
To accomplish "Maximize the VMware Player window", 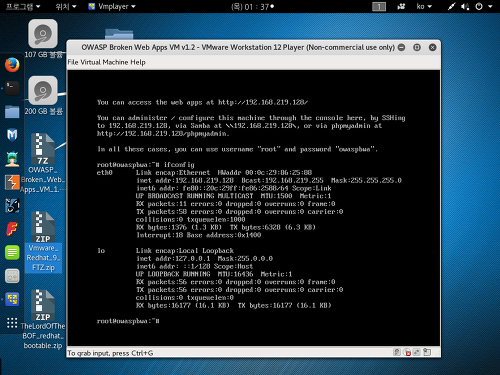I will tap(417, 47).
